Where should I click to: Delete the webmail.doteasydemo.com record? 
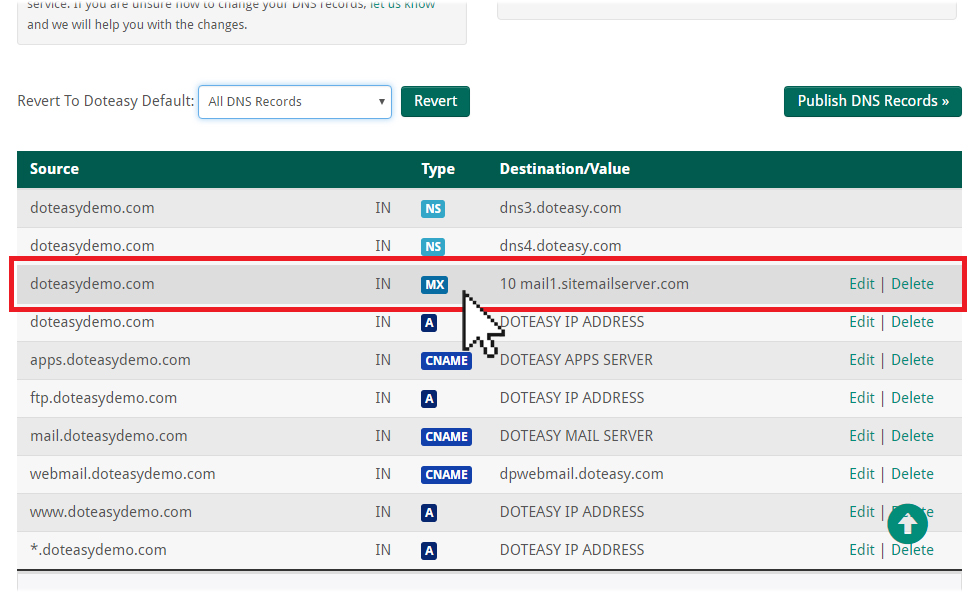(x=912, y=474)
